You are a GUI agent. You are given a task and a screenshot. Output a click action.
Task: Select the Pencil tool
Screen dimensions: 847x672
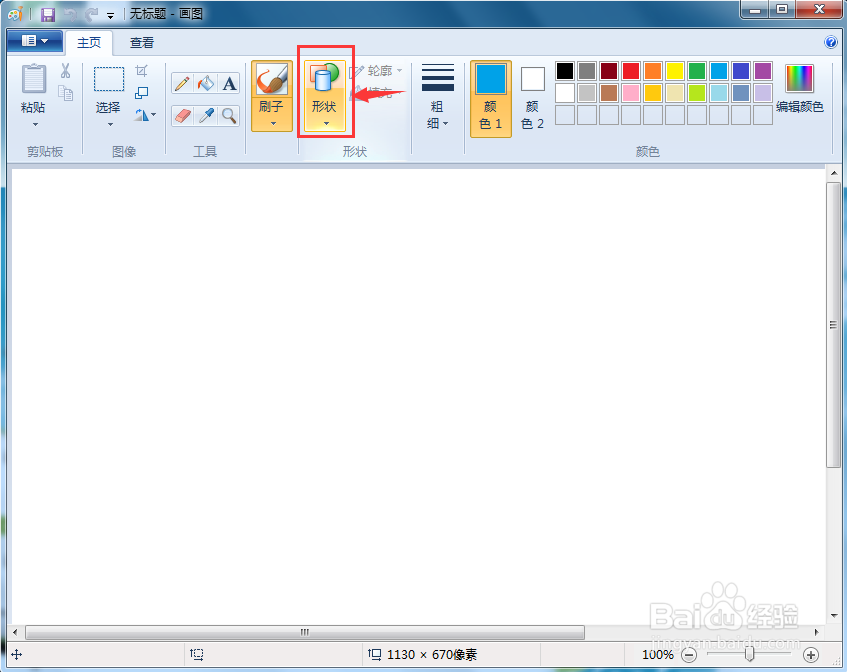(183, 83)
